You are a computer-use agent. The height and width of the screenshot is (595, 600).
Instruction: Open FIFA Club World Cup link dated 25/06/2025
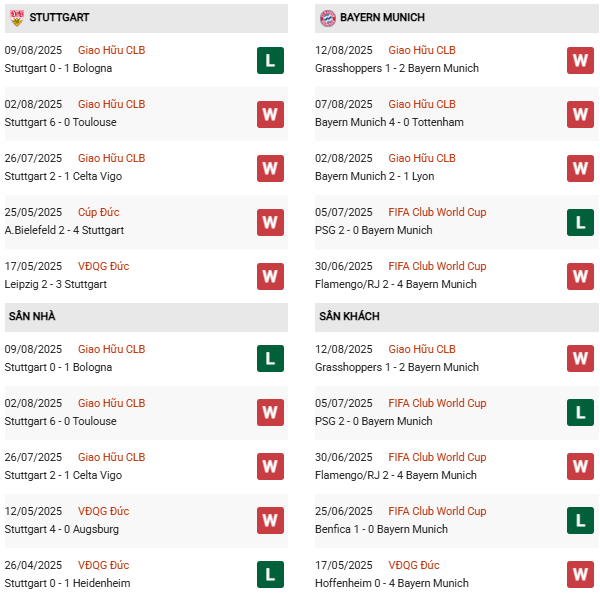(437, 511)
